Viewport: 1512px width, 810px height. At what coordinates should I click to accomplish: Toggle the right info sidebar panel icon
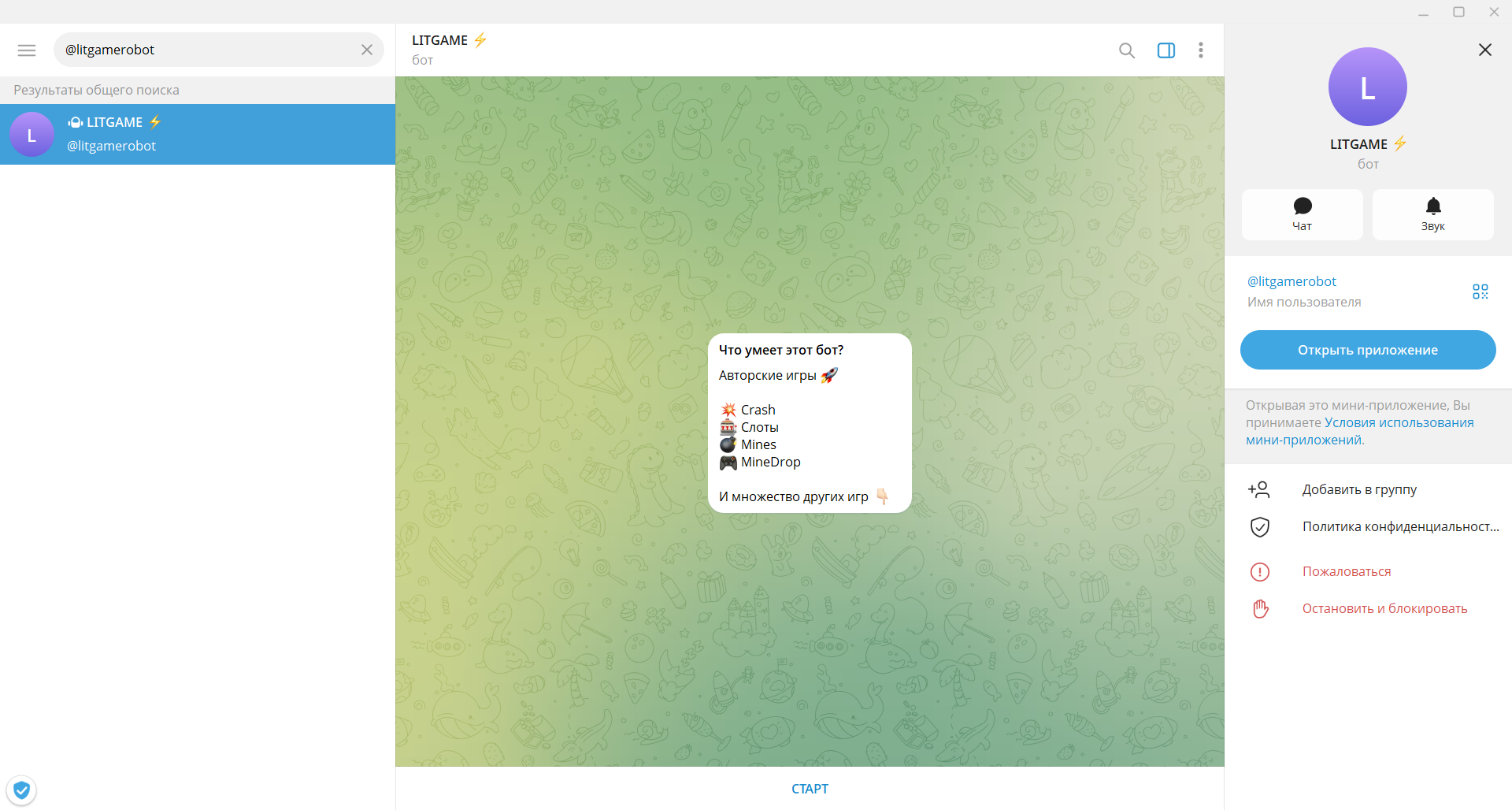(1166, 50)
